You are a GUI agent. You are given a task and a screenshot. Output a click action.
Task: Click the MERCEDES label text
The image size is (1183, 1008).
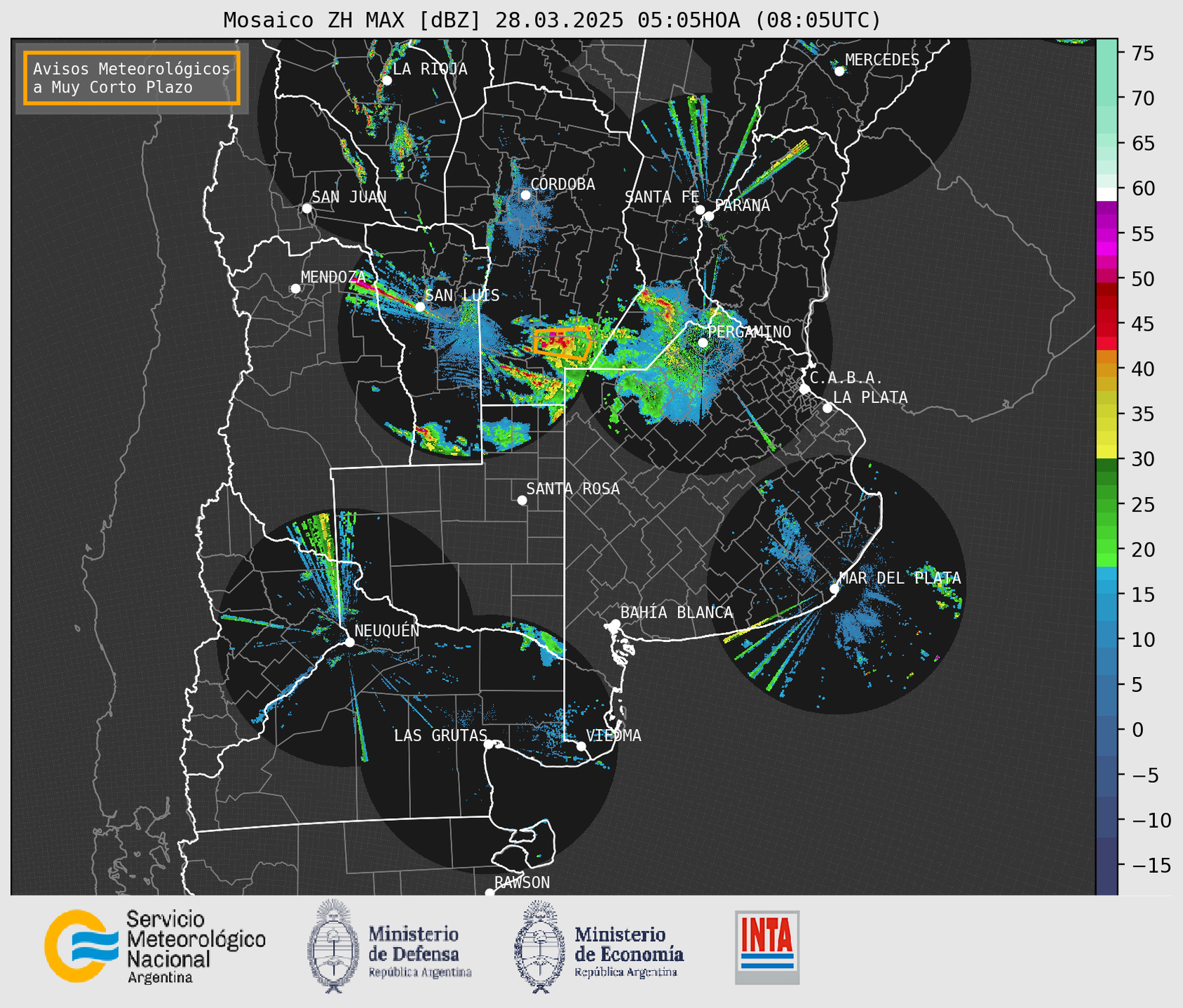882,60
